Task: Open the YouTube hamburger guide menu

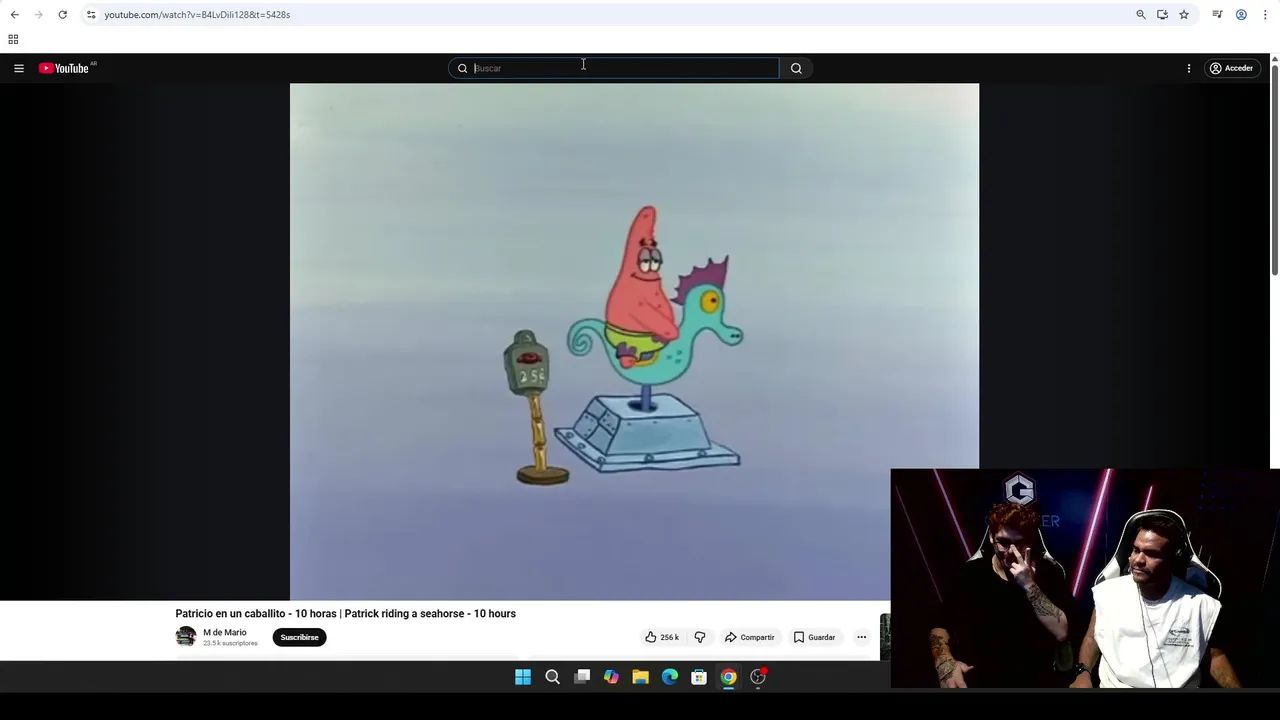Action: [x=19, y=68]
